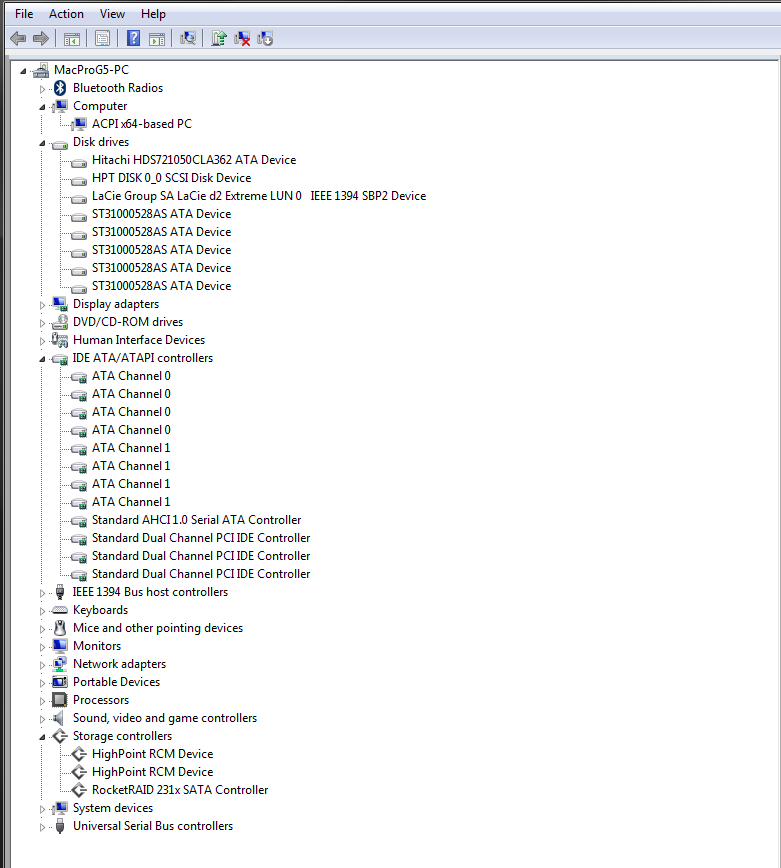Click the keyboard icon beside Keyboards
The height and width of the screenshot is (868, 781).
tap(59, 610)
